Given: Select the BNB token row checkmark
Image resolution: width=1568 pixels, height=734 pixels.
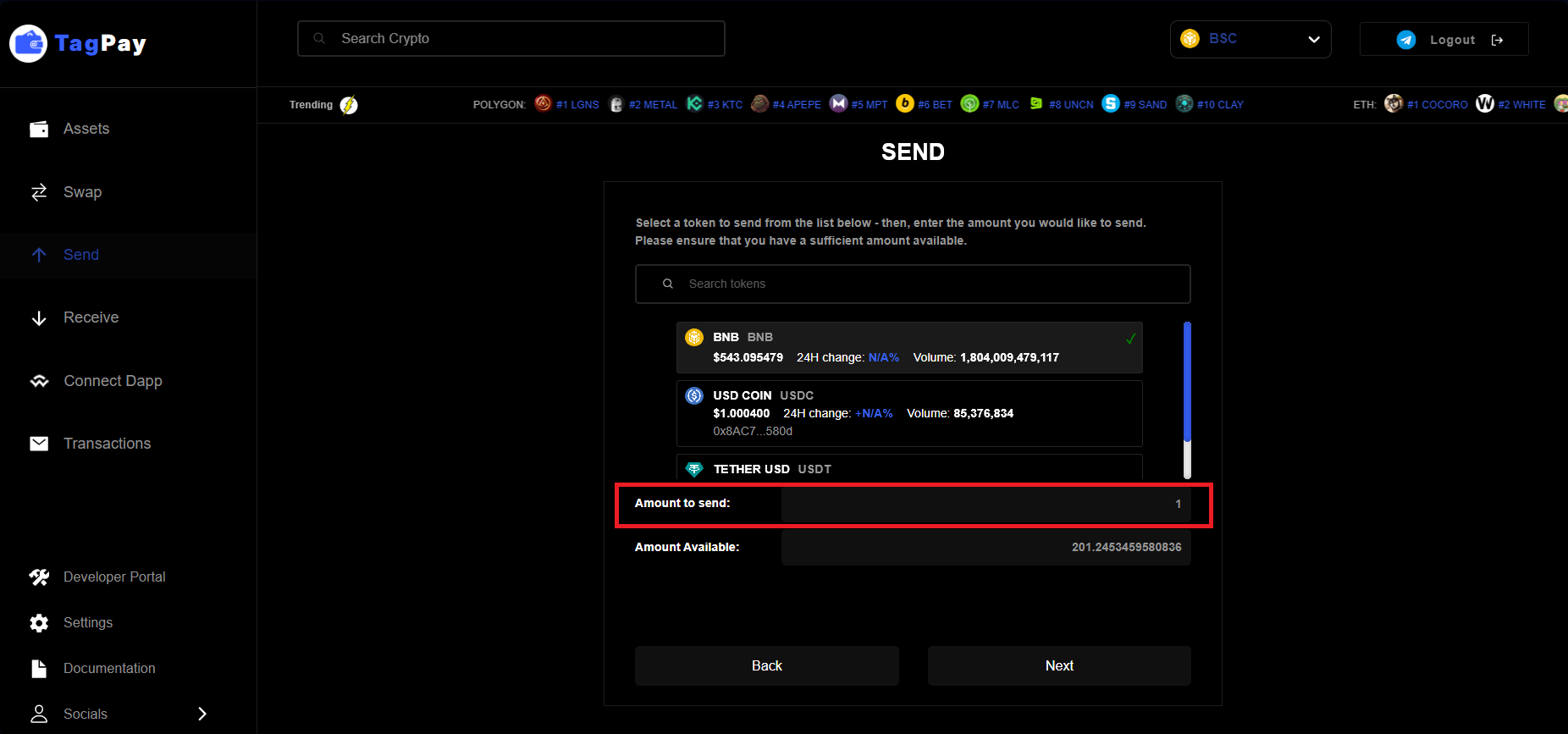Looking at the screenshot, I should pyautogui.click(x=1130, y=339).
